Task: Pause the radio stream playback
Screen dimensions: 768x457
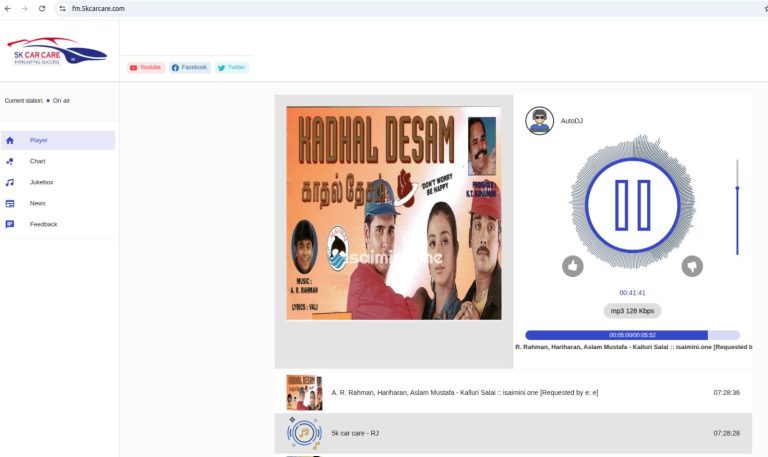Action: click(632, 205)
